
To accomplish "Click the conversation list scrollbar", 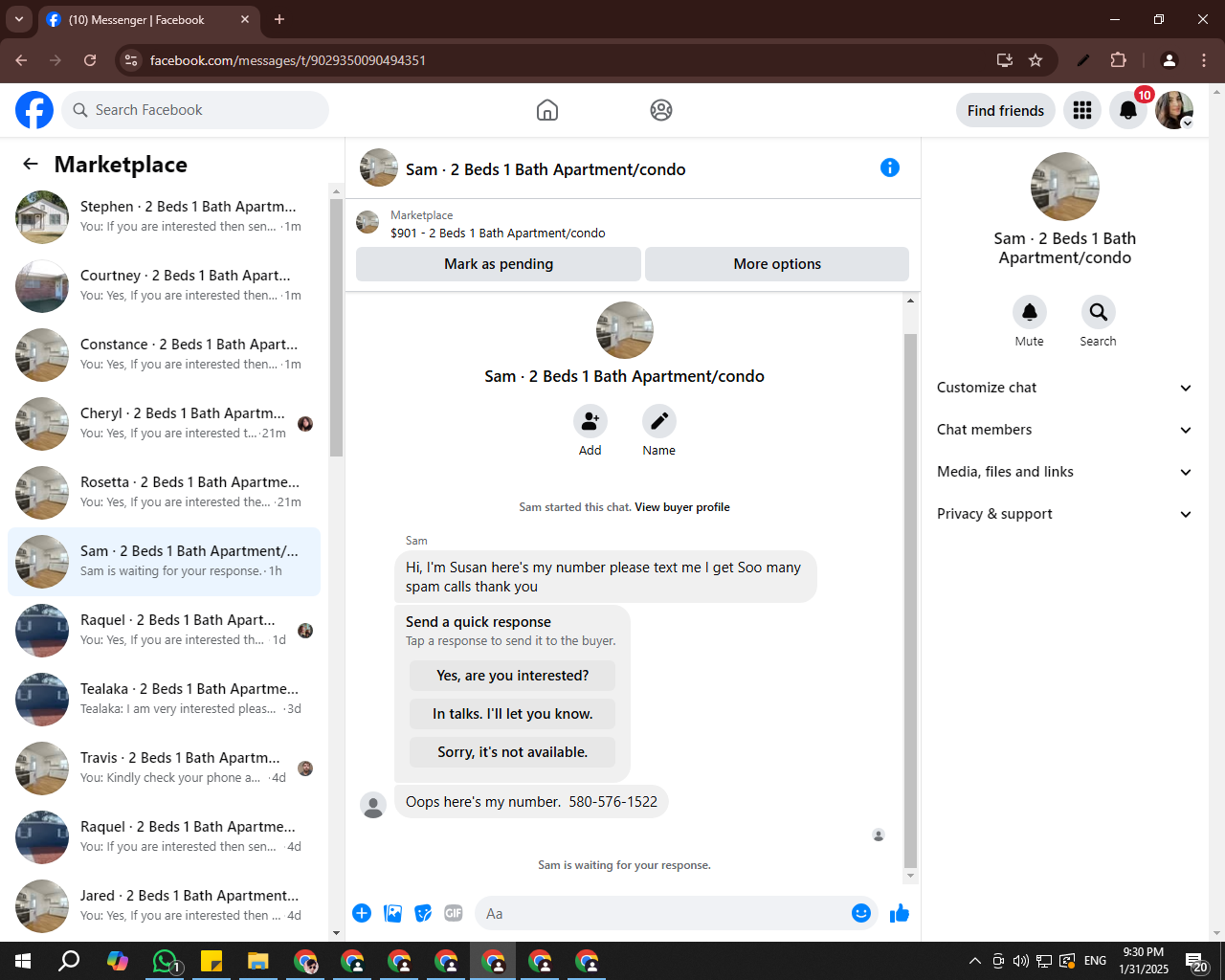I will point(336,325).
